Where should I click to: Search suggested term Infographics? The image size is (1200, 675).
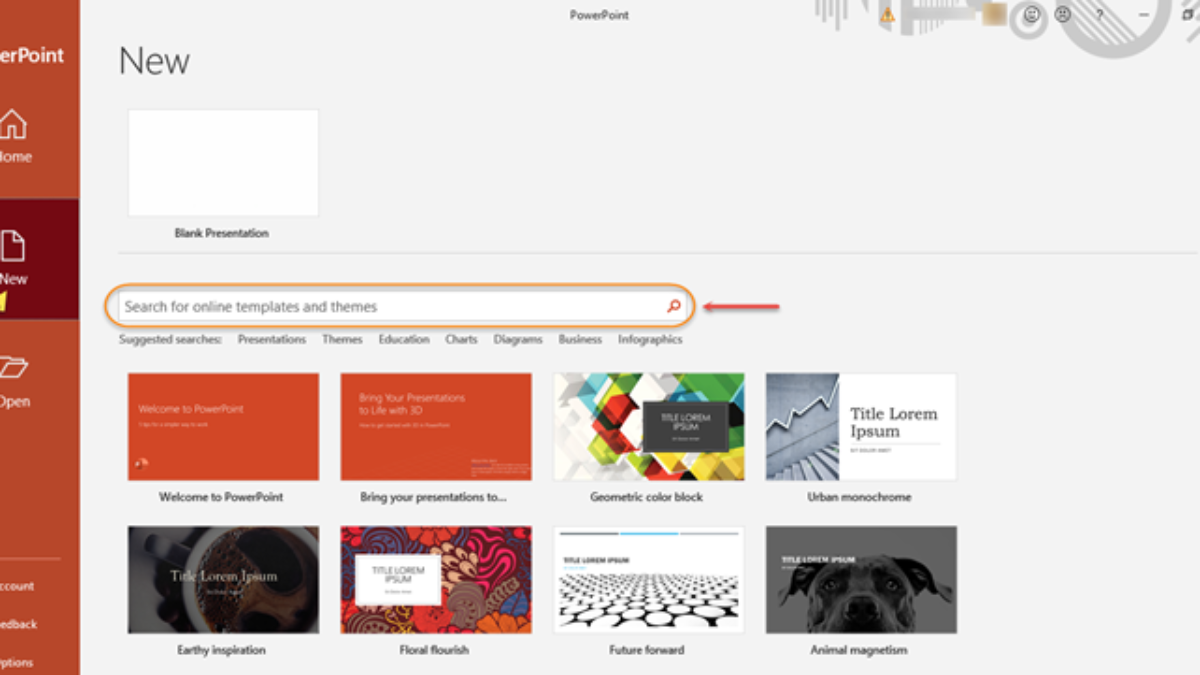(650, 339)
